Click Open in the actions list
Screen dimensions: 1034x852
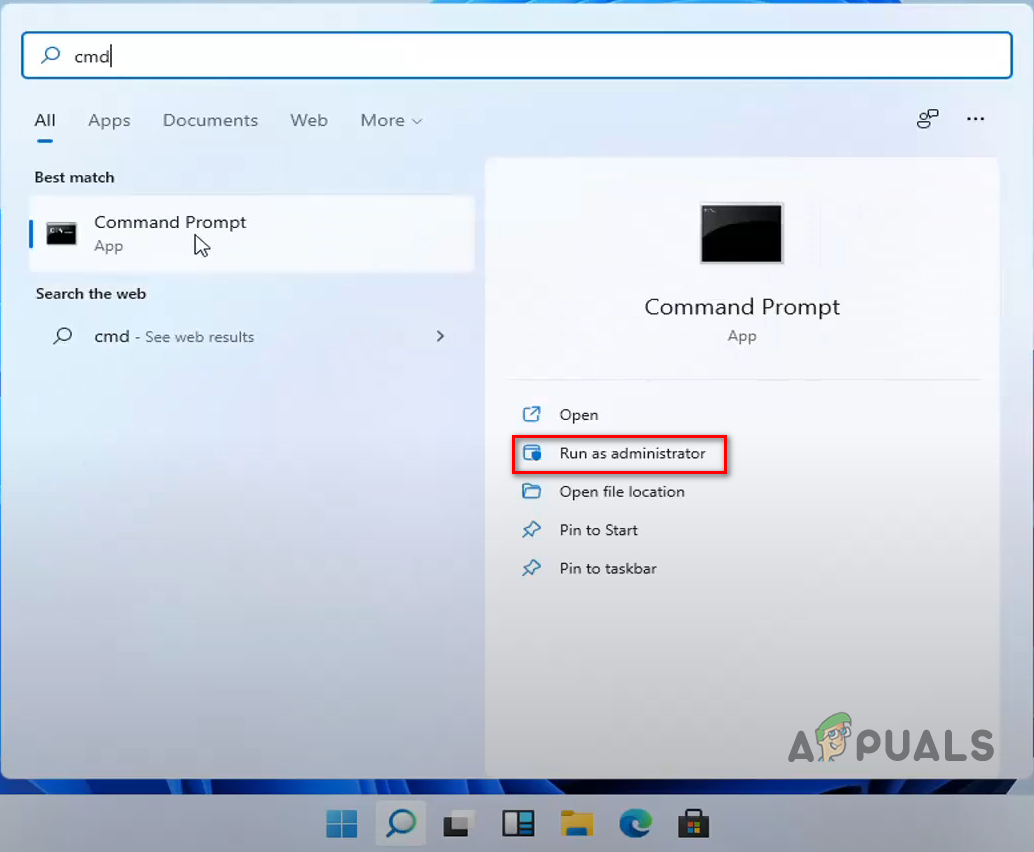578,415
